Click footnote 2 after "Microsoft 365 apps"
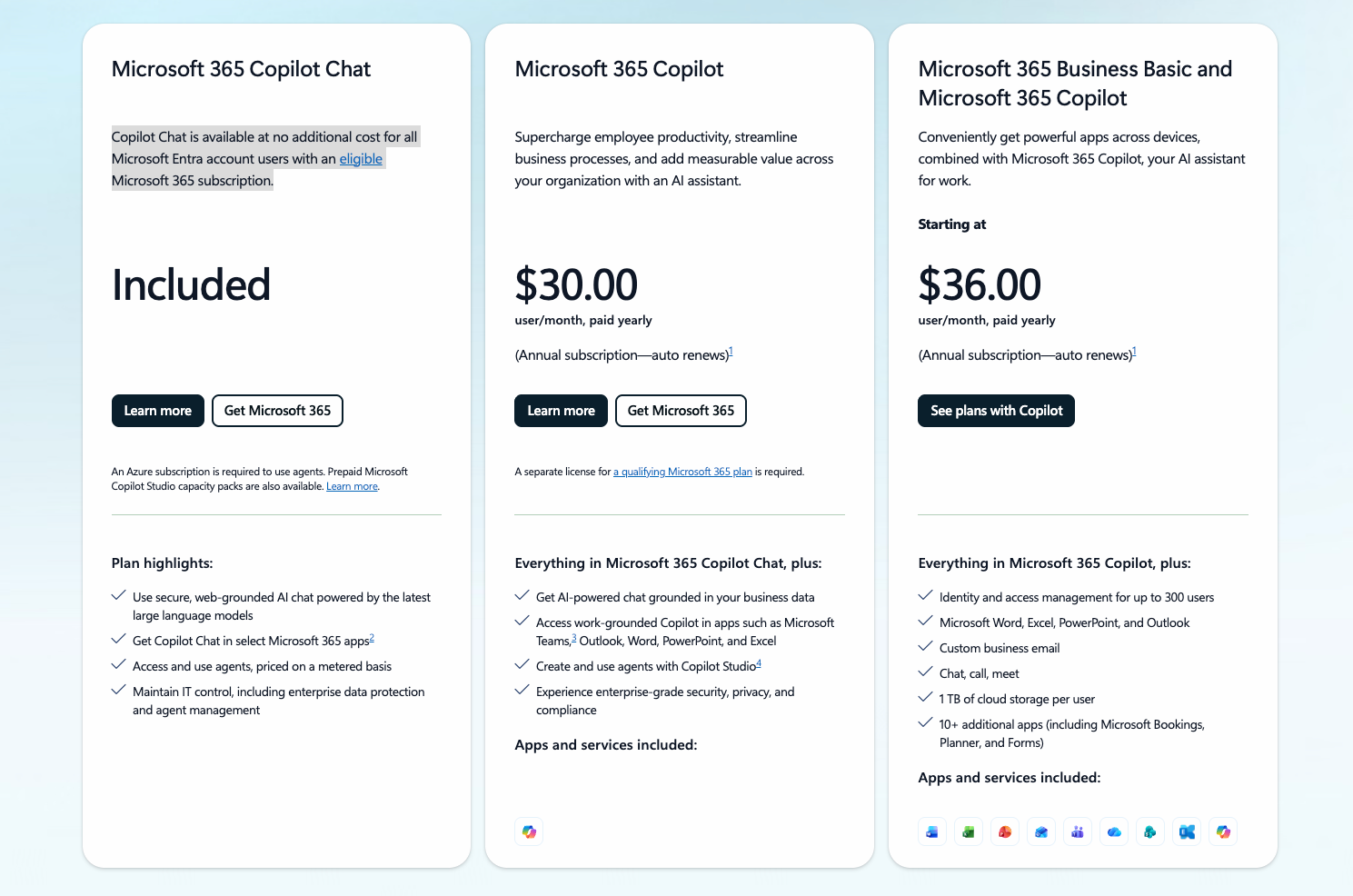1353x896 pixels. pos(372,638)
